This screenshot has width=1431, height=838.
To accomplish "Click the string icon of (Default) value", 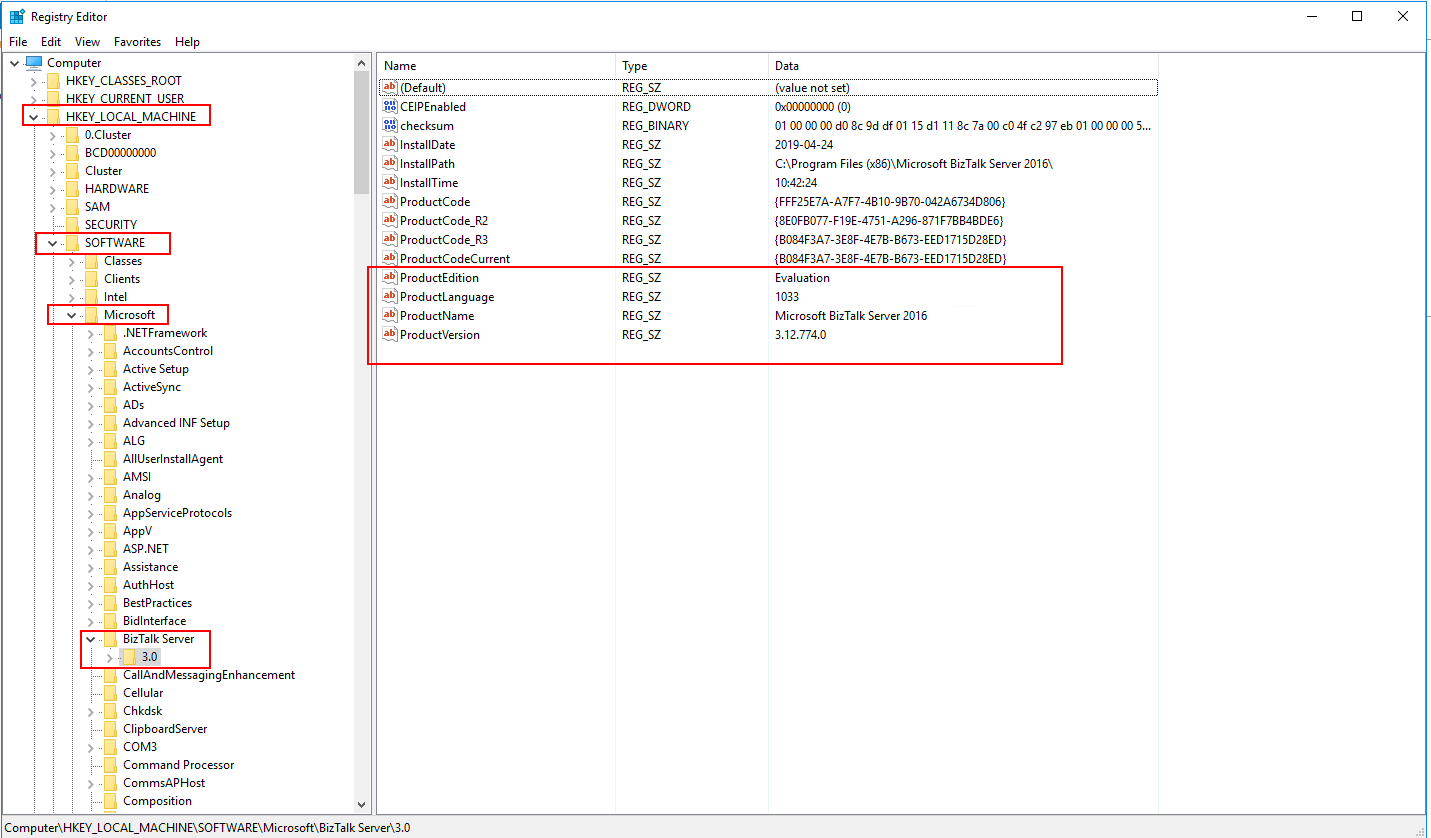I will (x=390, y=88).
